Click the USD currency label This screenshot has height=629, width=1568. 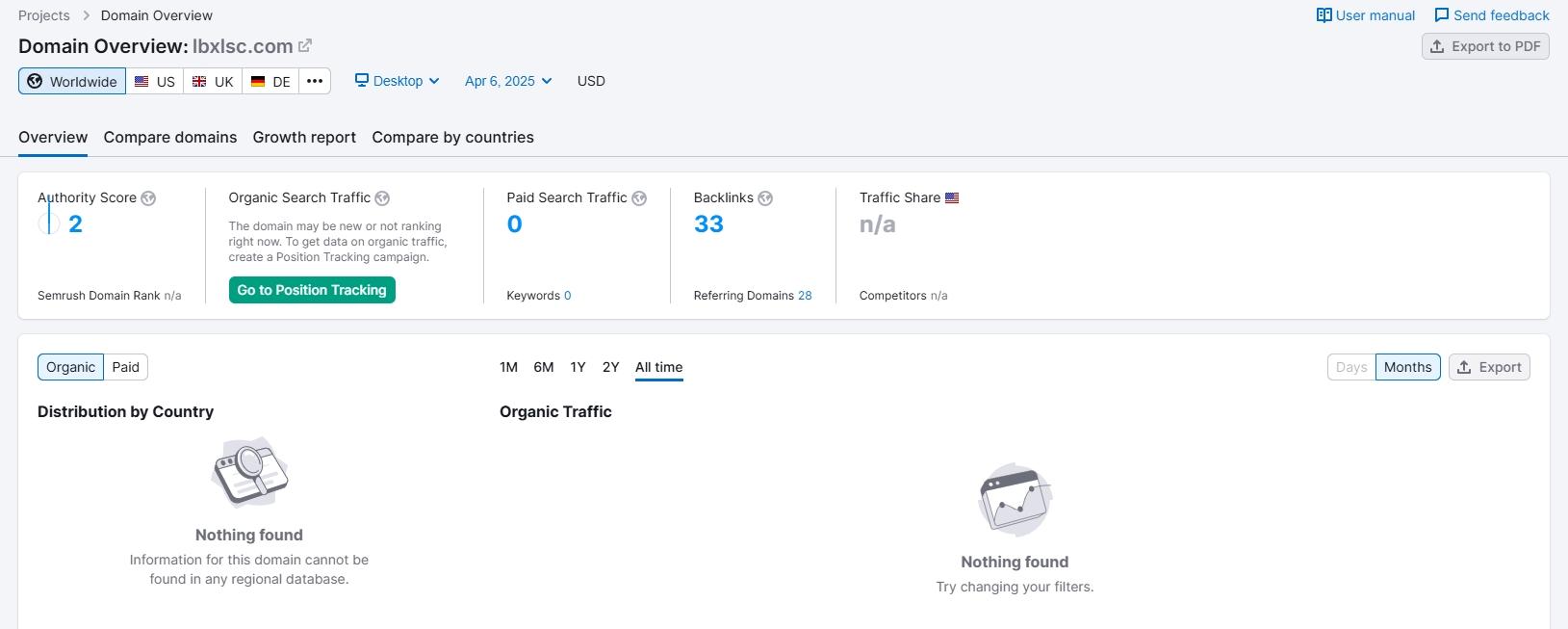point(591,81)
